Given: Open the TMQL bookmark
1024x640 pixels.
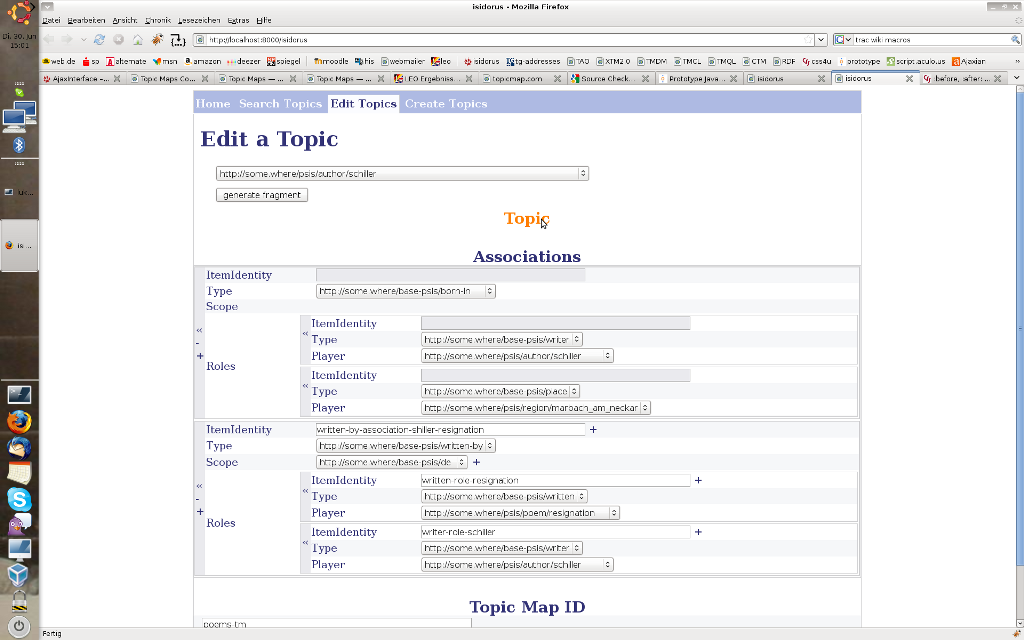Looking at the screenshot, I should click(722, 61).
